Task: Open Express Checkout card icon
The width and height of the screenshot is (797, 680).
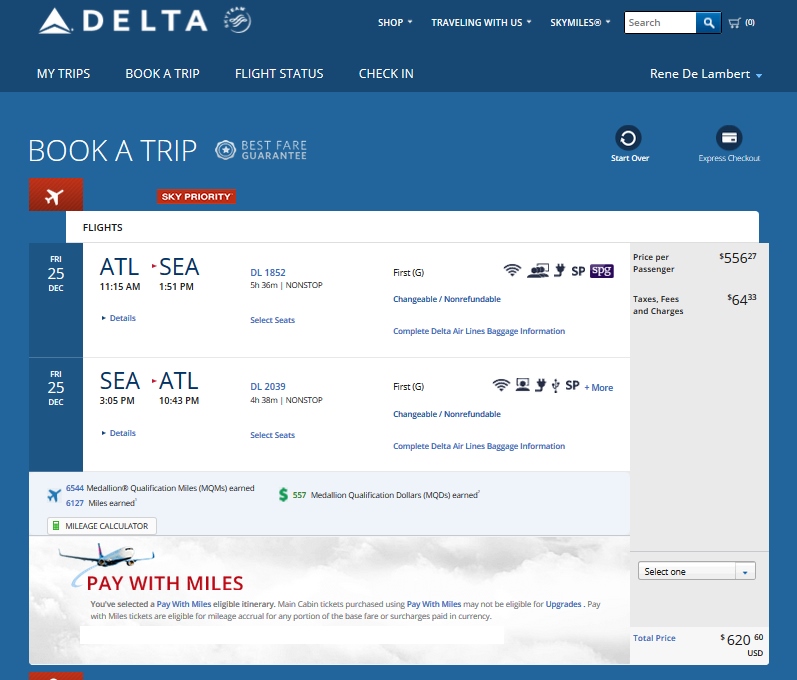Action: click(x=729, y=138)
